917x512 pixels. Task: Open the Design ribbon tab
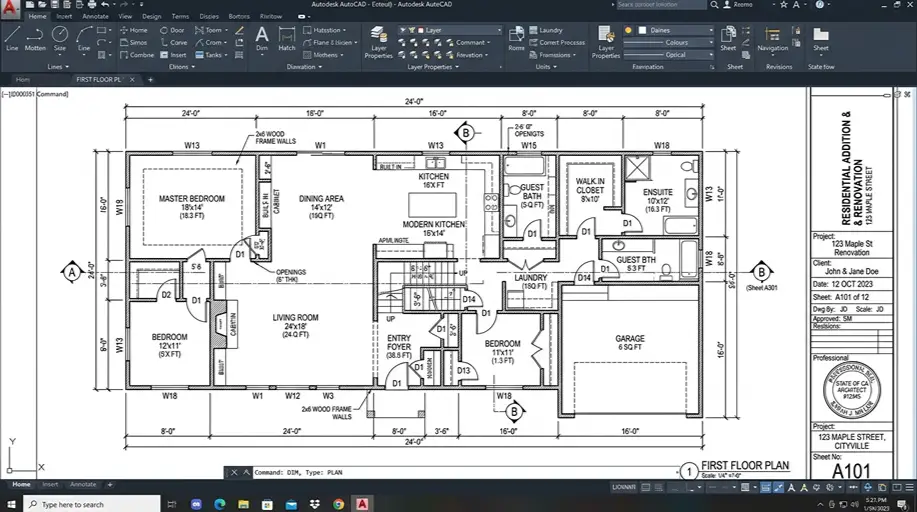[x=151, y=16]
